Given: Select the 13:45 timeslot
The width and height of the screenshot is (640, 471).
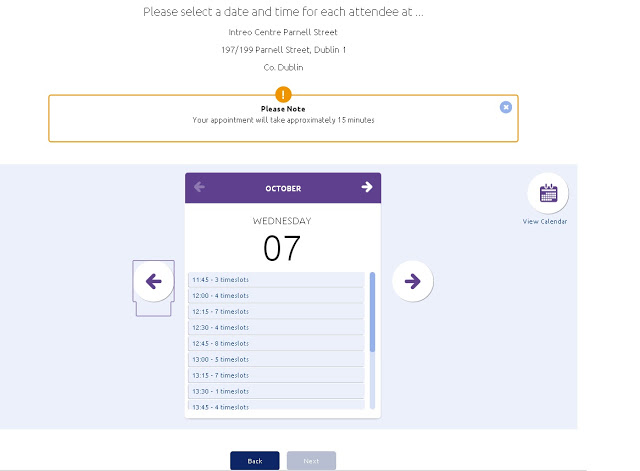Looking at the screenshot, I should (275, 406).
